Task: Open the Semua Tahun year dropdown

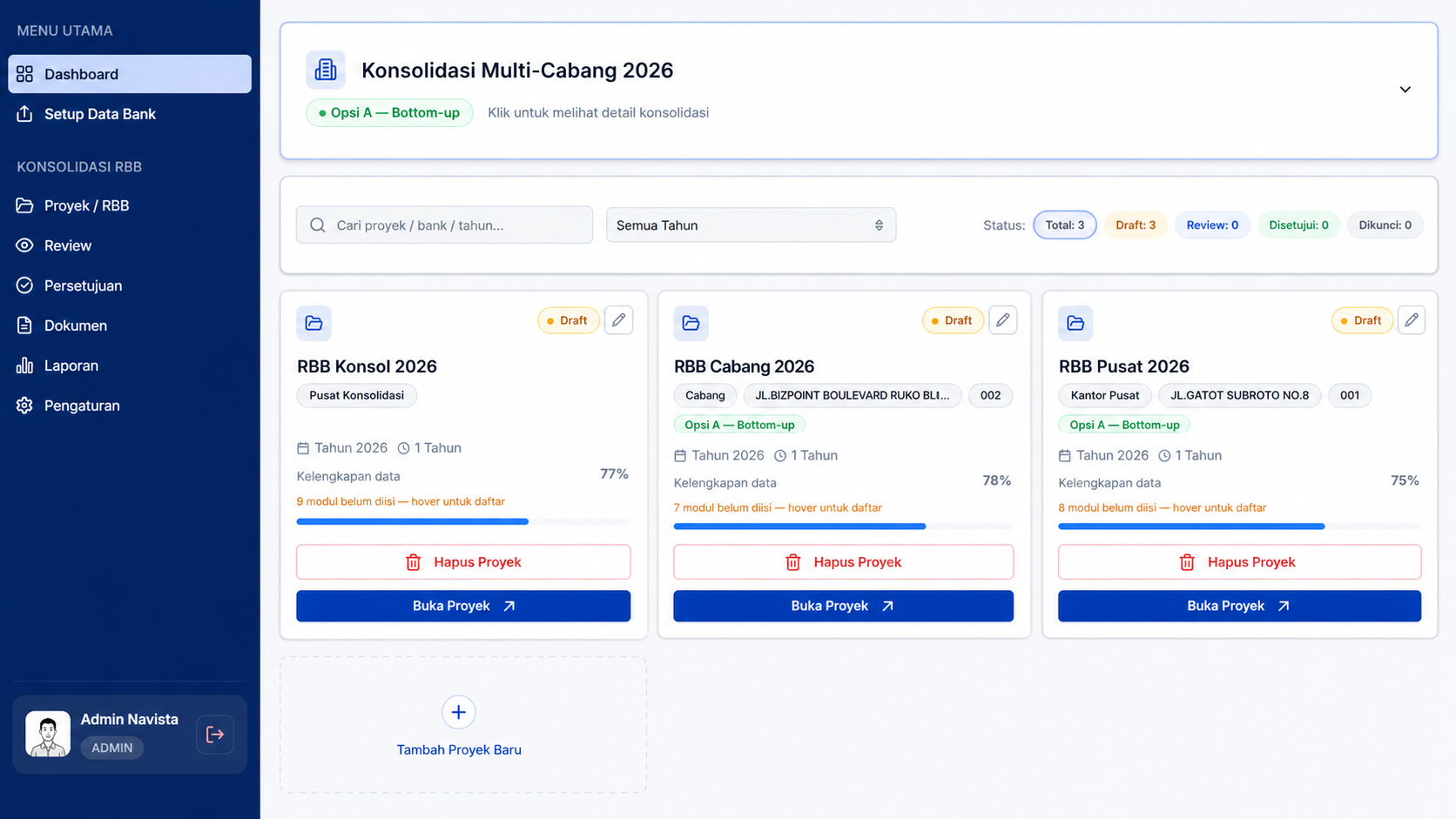Action: (x=751, y=225)
